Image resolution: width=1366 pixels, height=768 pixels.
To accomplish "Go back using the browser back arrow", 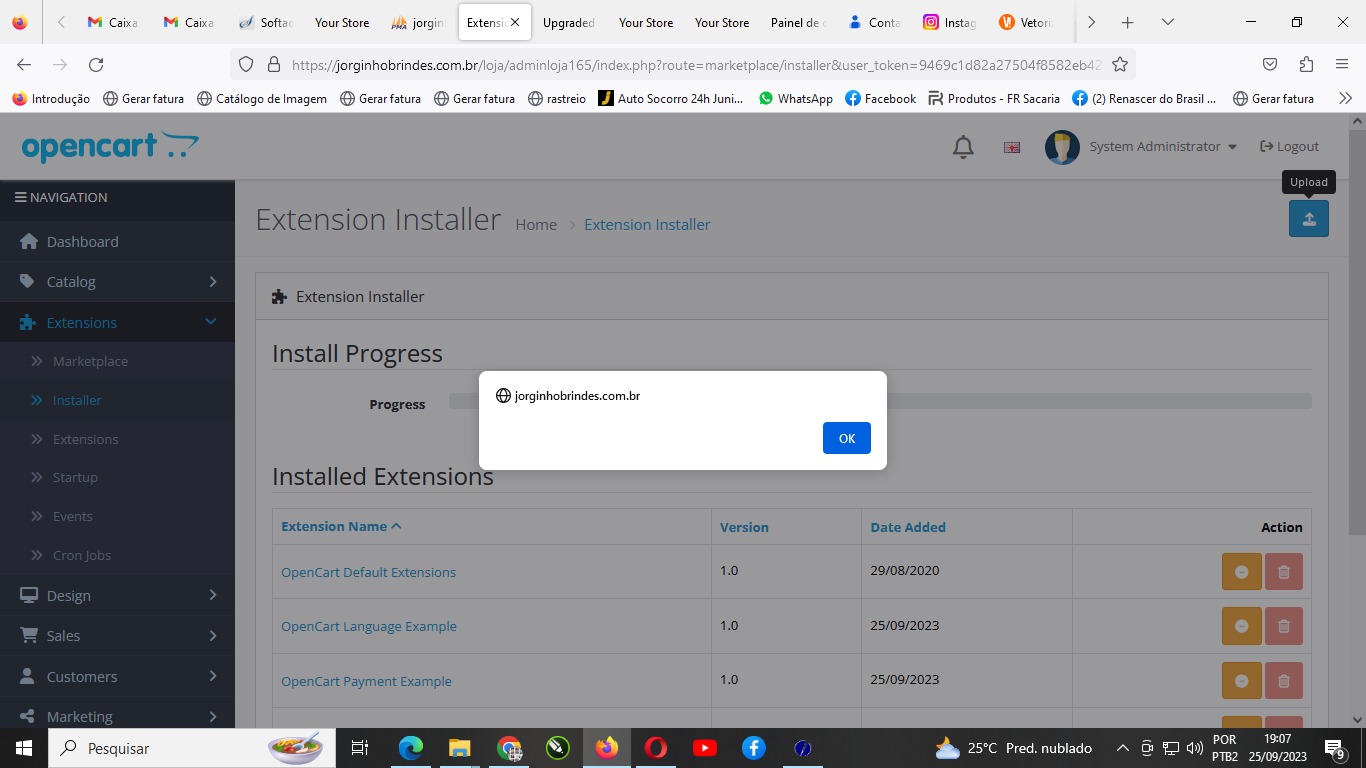I will click(x=24, y=65).
